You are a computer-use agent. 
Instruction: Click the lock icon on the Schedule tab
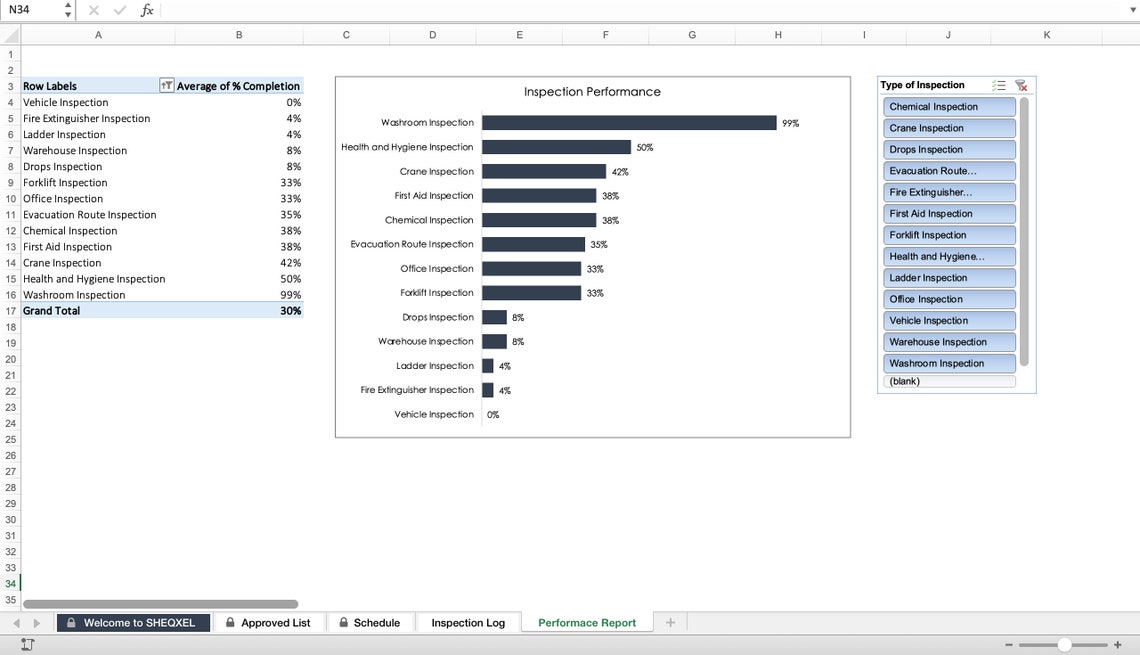click(344, 621)
